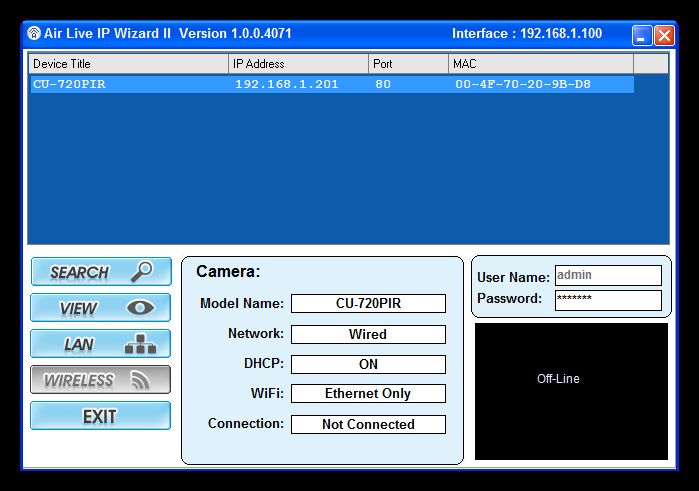
Task: Click the Off-Line camera preview
Action: coord(571,391)
